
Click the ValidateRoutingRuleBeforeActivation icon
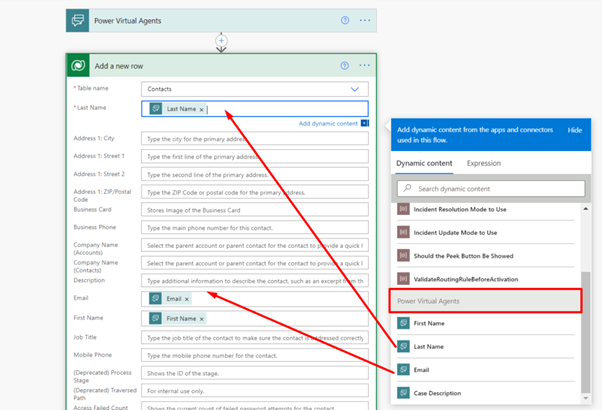coord(403,279)
